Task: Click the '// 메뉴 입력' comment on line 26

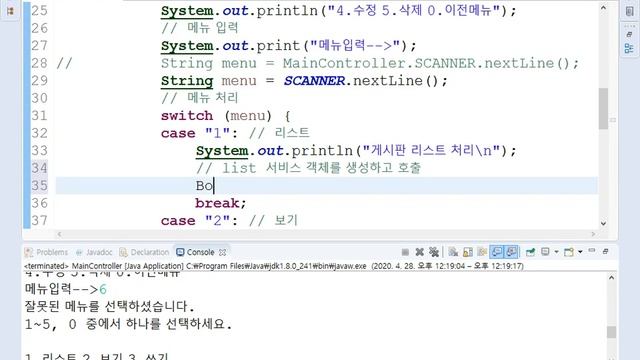Action: tap(200, 28)
